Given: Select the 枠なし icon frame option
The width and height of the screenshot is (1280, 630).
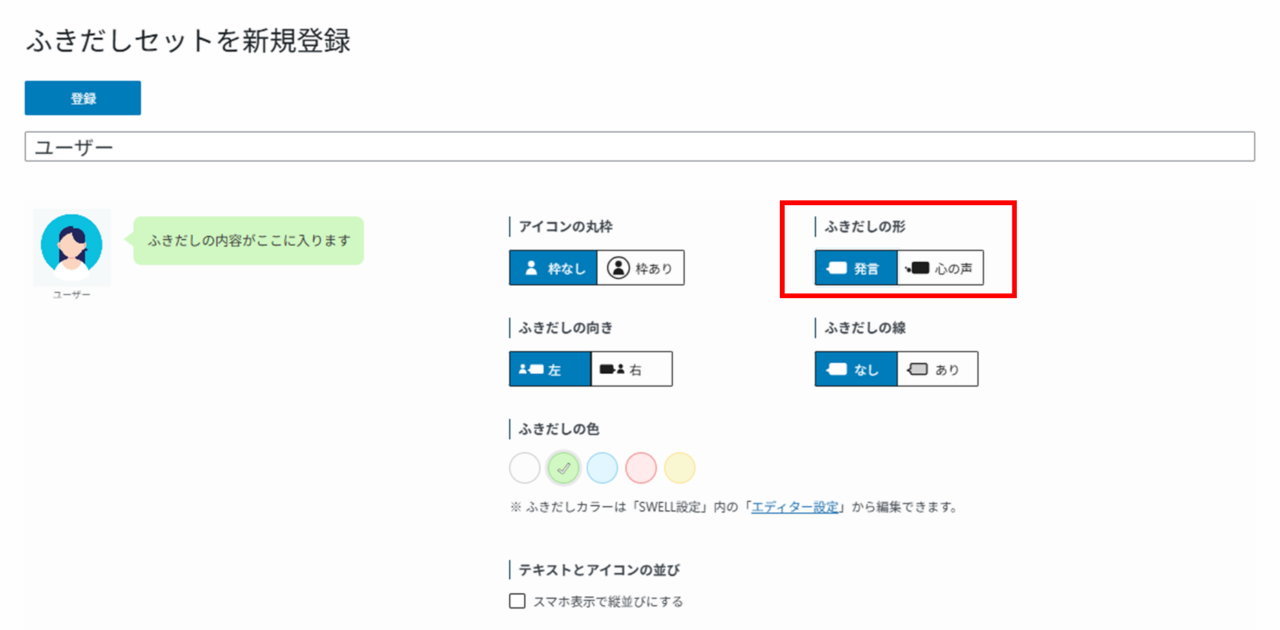Looking at the screenshot, I should (x=553, y=268).
